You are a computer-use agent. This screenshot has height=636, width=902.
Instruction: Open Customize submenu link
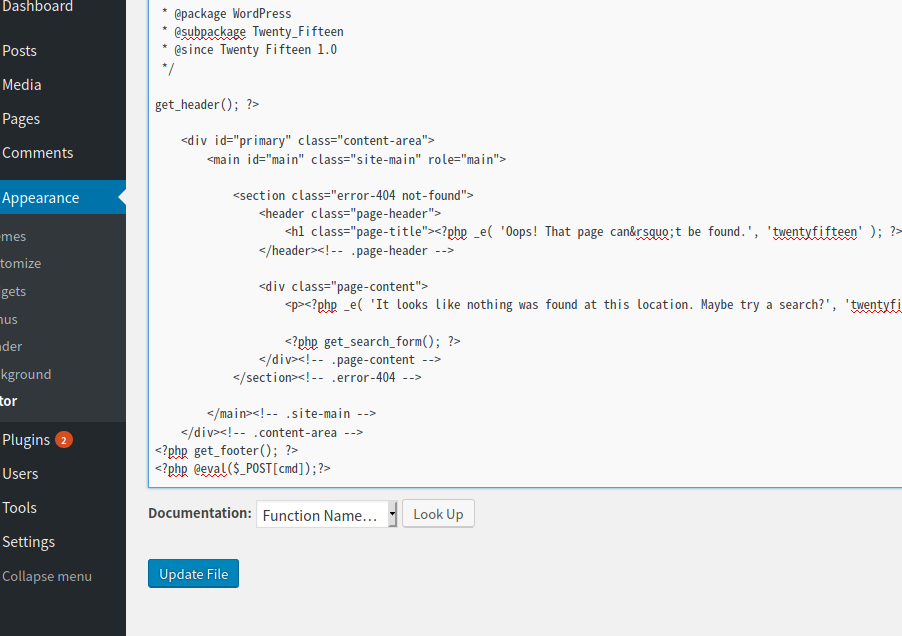pos(21,263)
